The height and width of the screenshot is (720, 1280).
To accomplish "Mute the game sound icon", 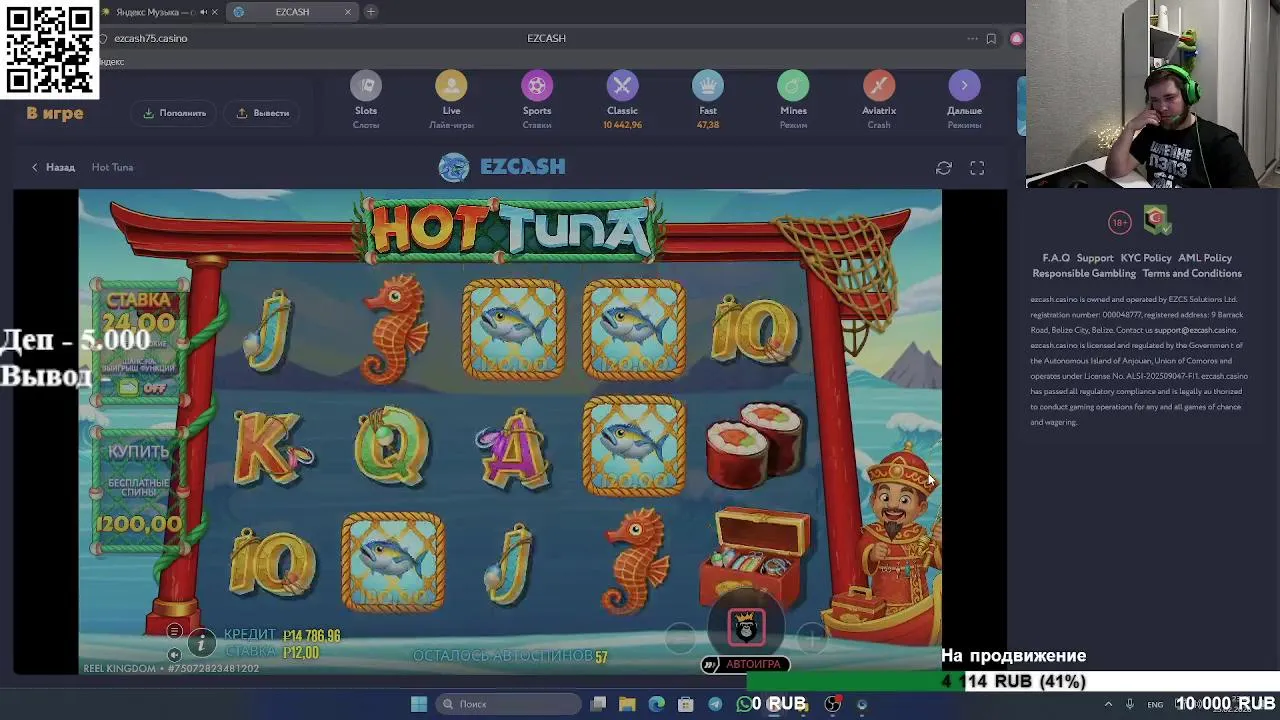I will pos(174,655).
